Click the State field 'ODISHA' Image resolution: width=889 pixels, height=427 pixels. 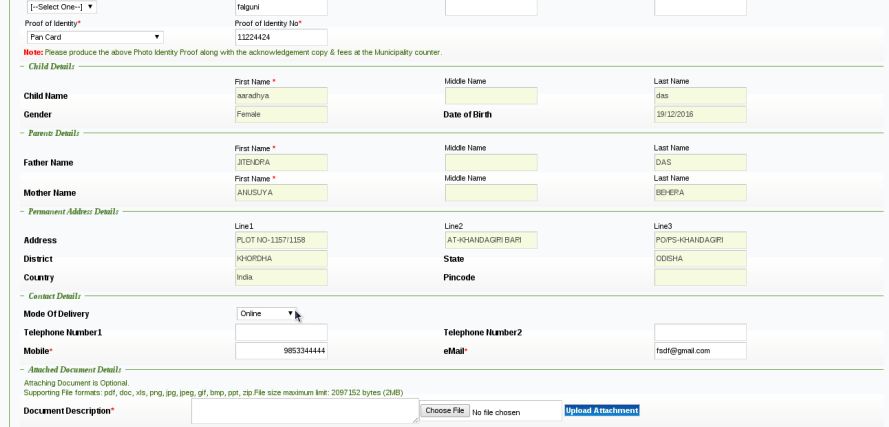click(x=700, y=259)
